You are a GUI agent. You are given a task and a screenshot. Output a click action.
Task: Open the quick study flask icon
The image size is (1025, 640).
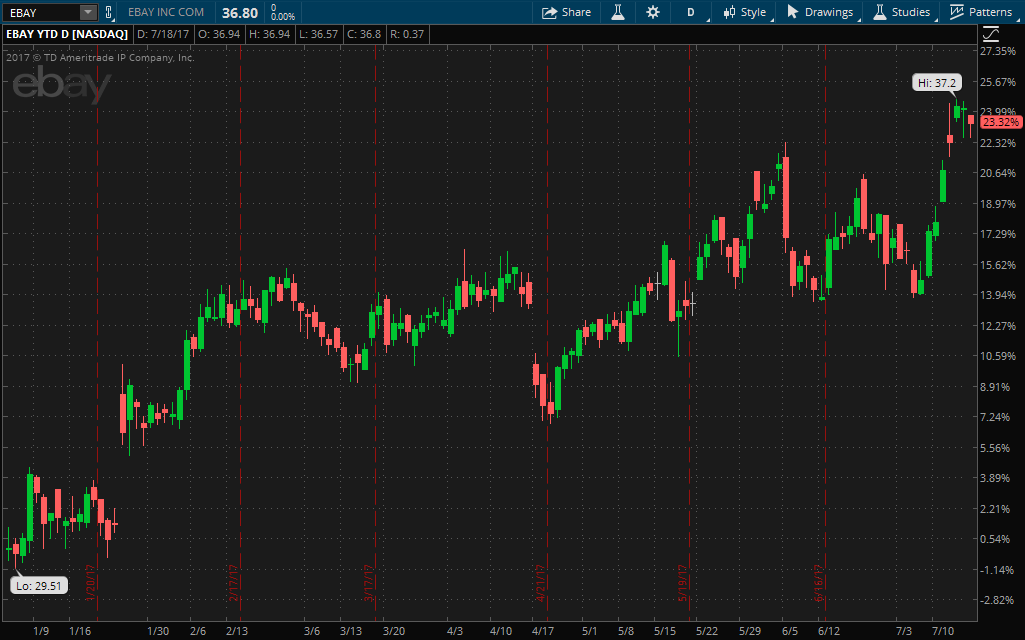[x=617, y=12]
